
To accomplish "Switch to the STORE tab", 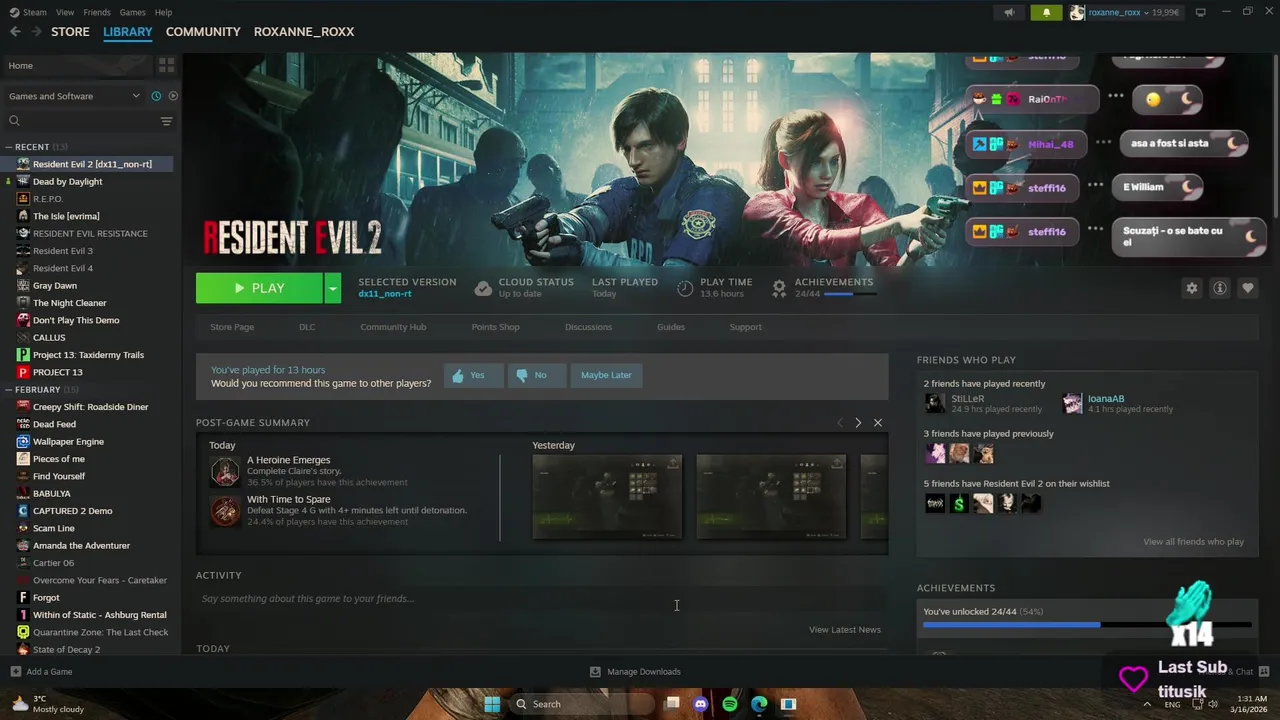I will point(70,32).
